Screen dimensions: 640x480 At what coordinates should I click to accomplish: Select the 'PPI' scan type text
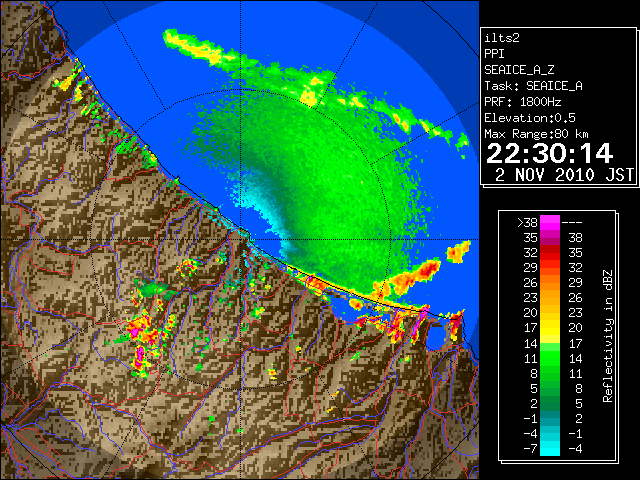494,54
